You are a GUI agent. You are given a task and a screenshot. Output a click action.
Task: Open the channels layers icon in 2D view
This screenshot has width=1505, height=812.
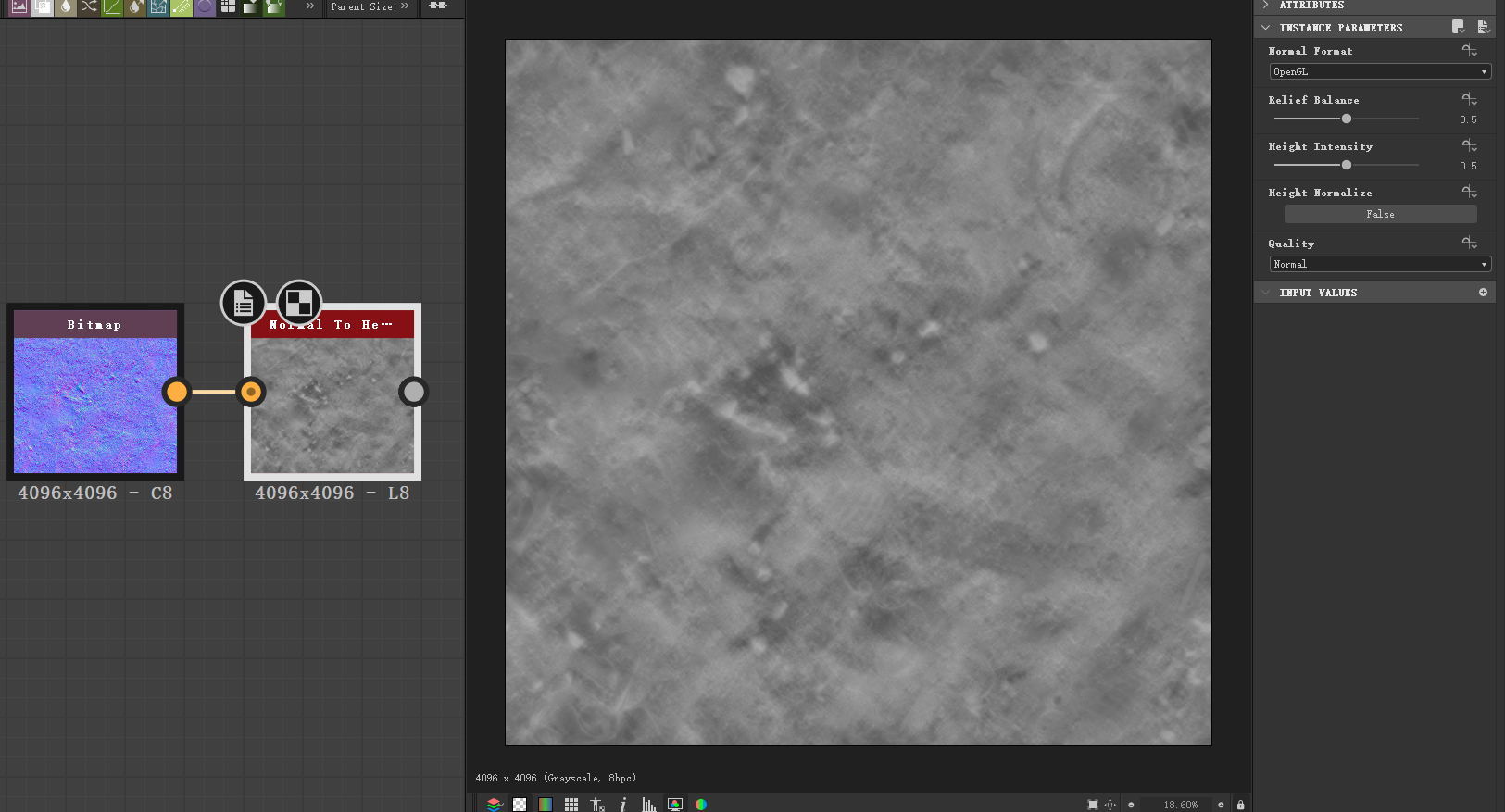[x=494, y=804]
